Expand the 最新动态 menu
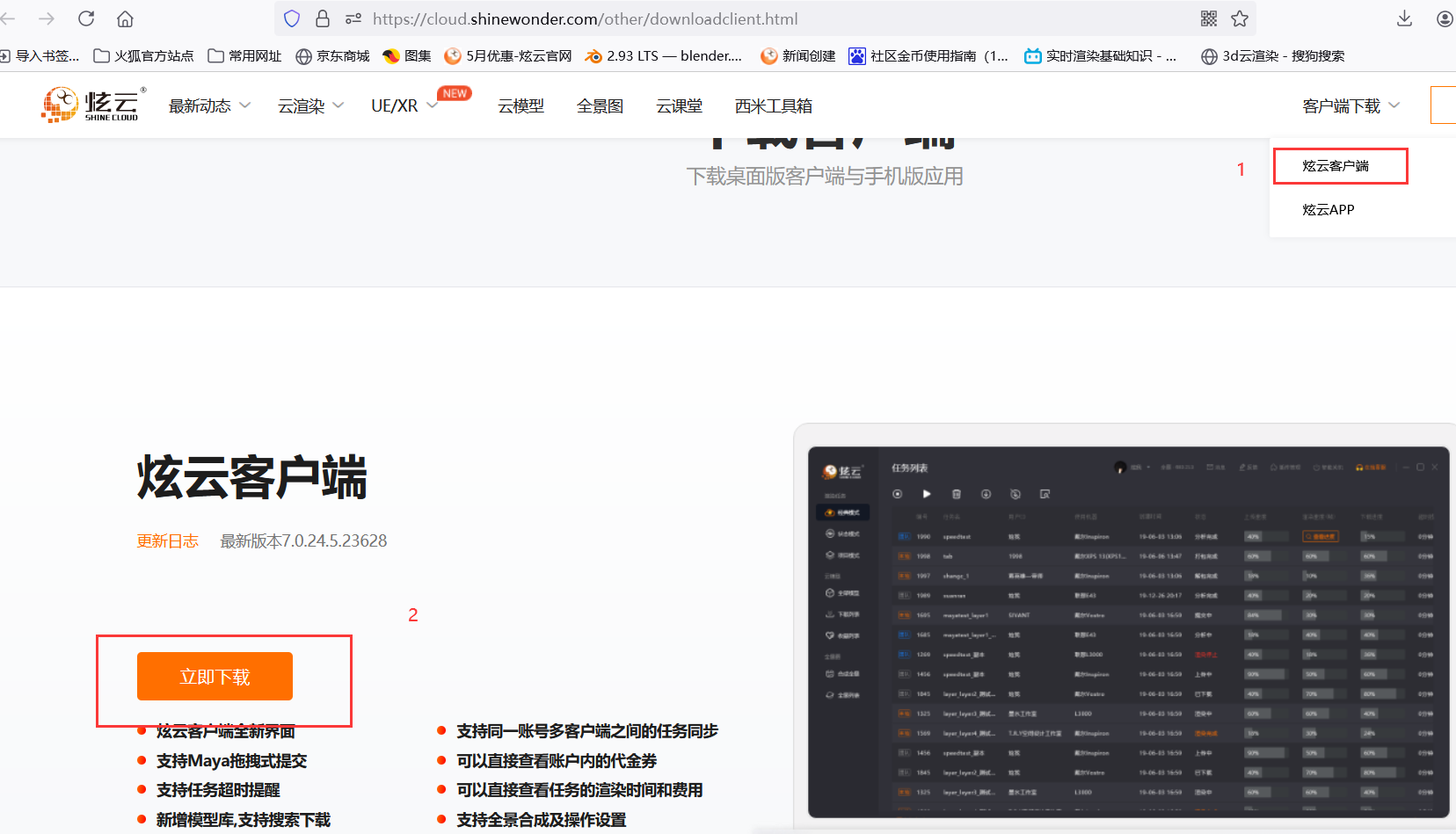 tap(209, 105)
